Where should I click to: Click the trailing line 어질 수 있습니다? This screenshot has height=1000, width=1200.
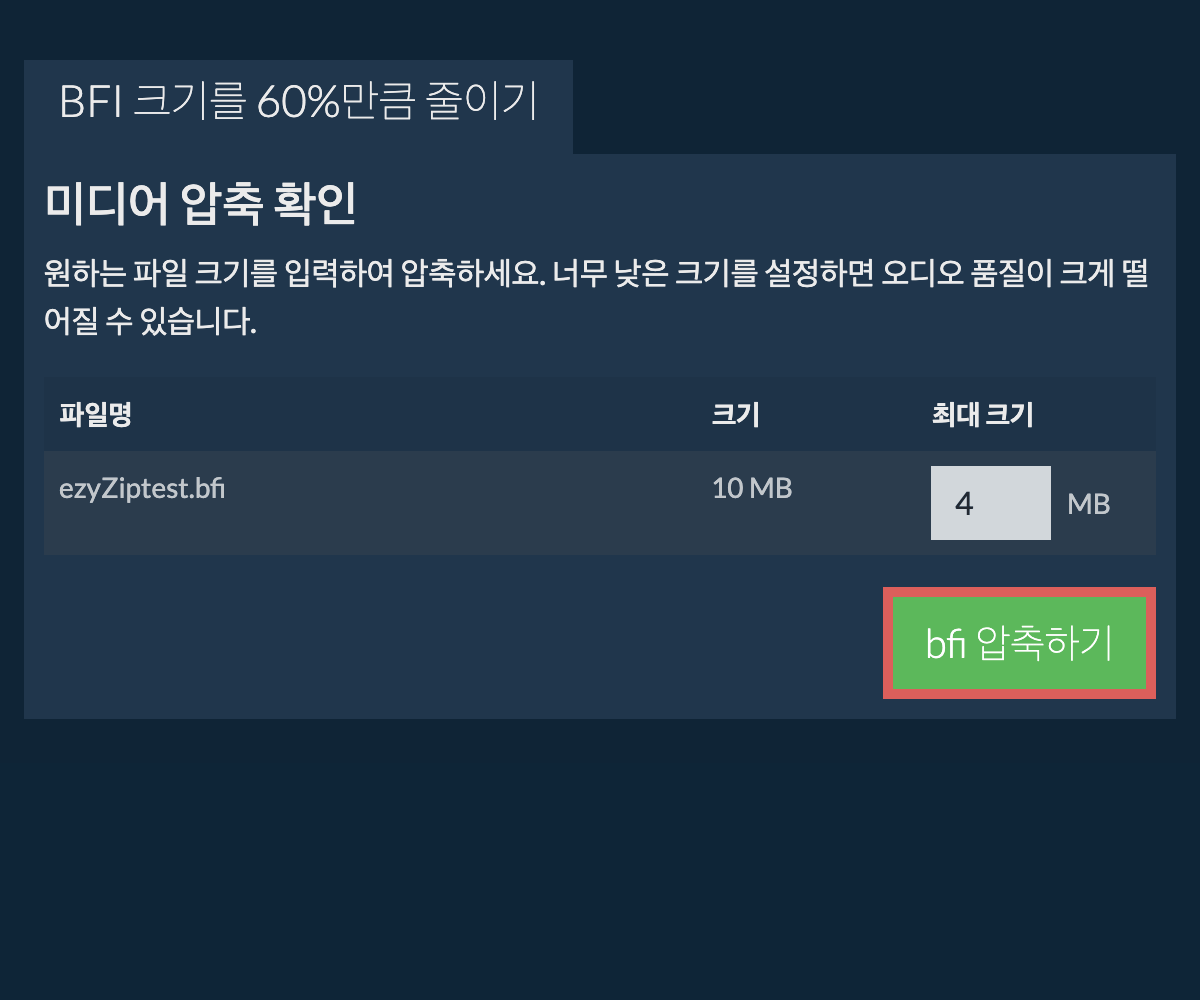(151, 323)
